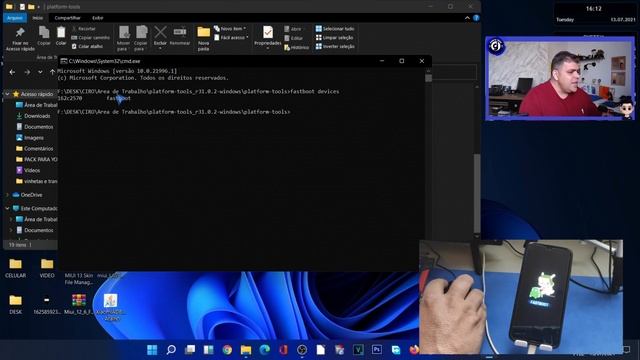Open taskbar Search
640x360 pixels.
(x=171, y=350)
